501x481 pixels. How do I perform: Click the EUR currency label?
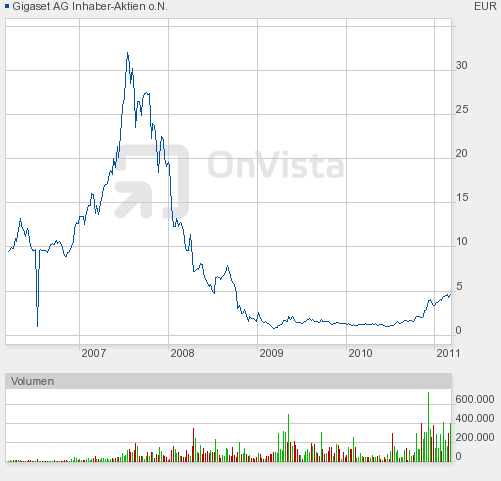(485, 6)
